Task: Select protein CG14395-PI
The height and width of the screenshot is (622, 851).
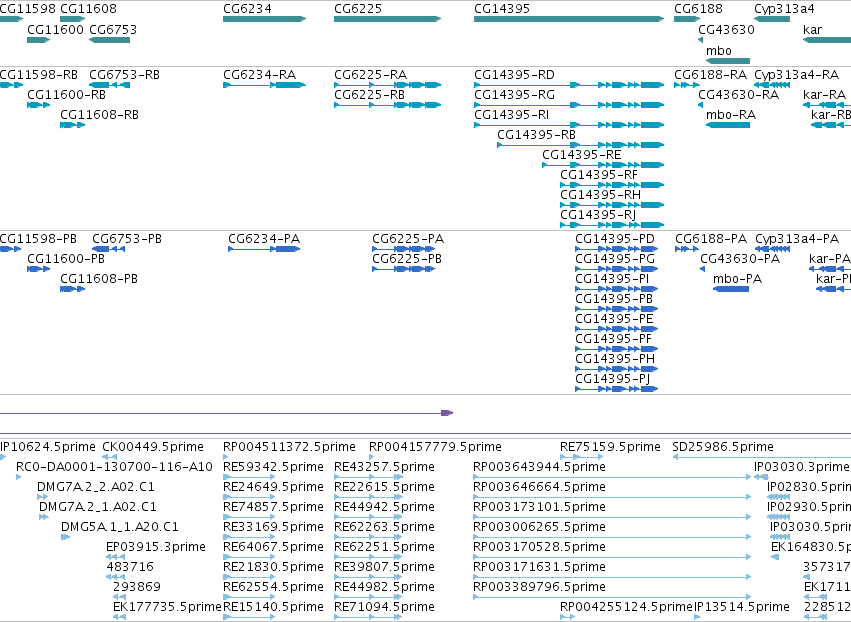Action: (x=617, y=289)
